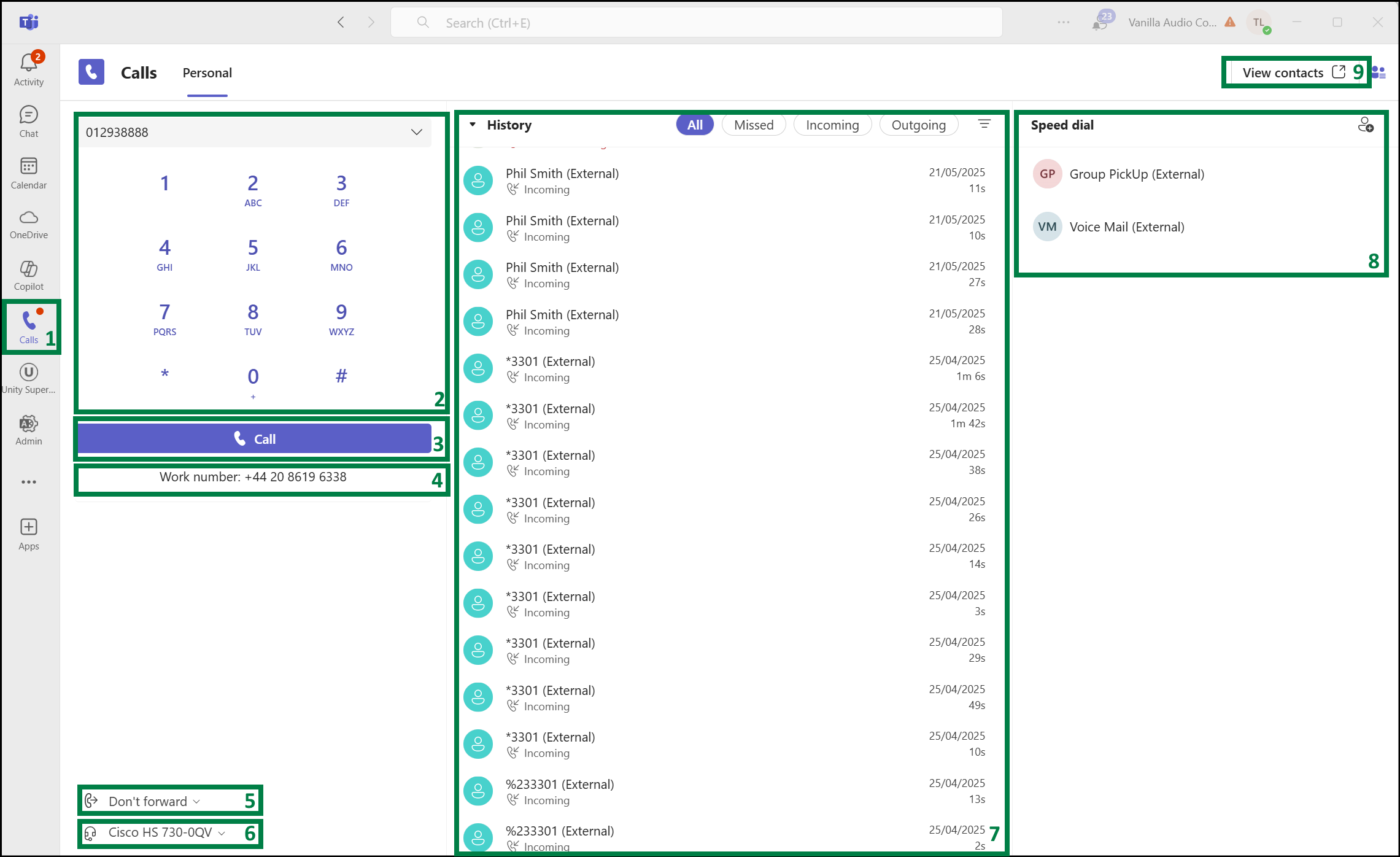Open the Calls app
The image size is (1400, 857).
click(29, 327)
